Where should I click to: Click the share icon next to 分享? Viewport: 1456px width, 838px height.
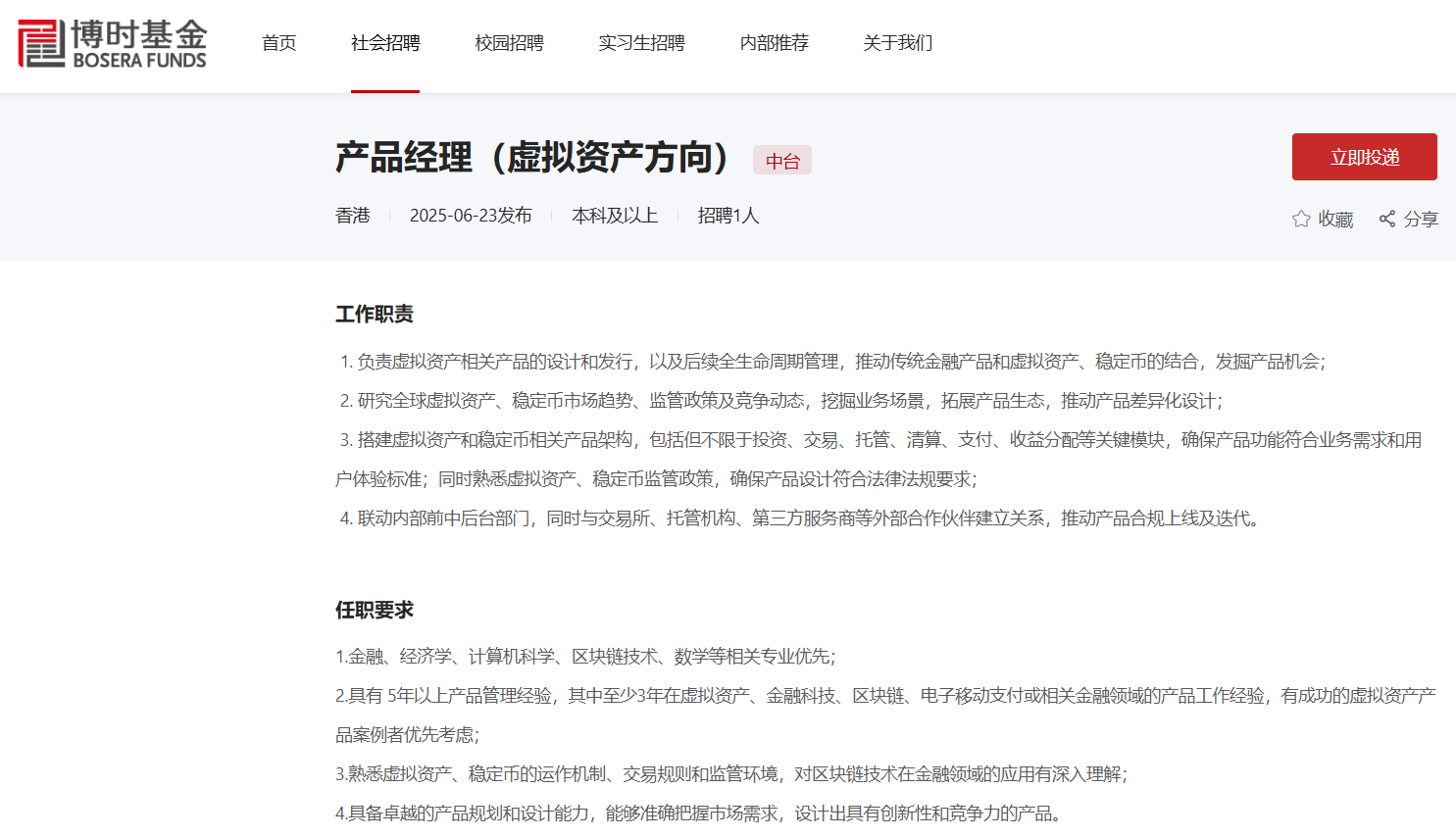(x=1387, y=219)
